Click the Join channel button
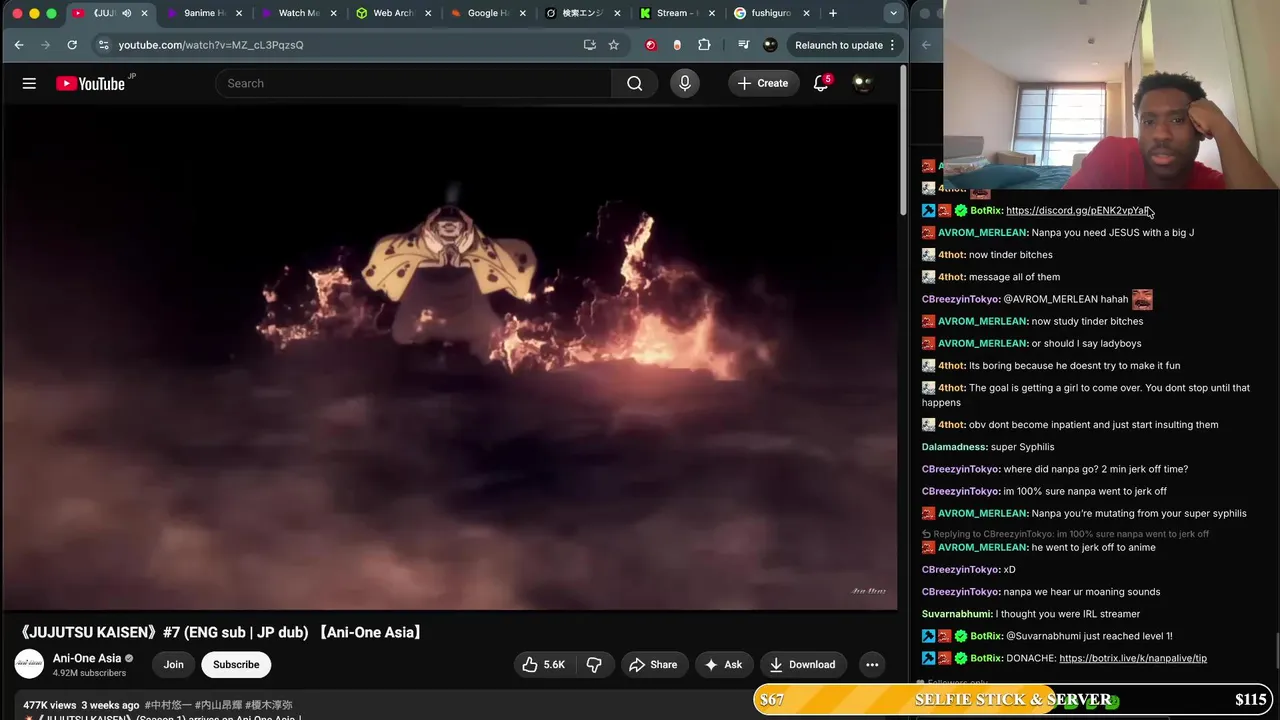 tap(174, 665)
